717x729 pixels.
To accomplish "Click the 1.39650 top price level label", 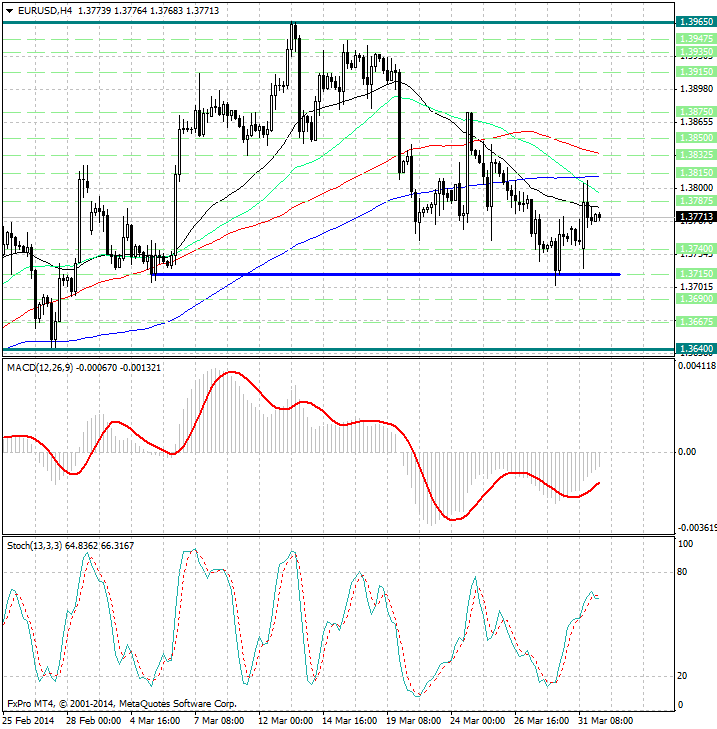I will coord(696,22).
